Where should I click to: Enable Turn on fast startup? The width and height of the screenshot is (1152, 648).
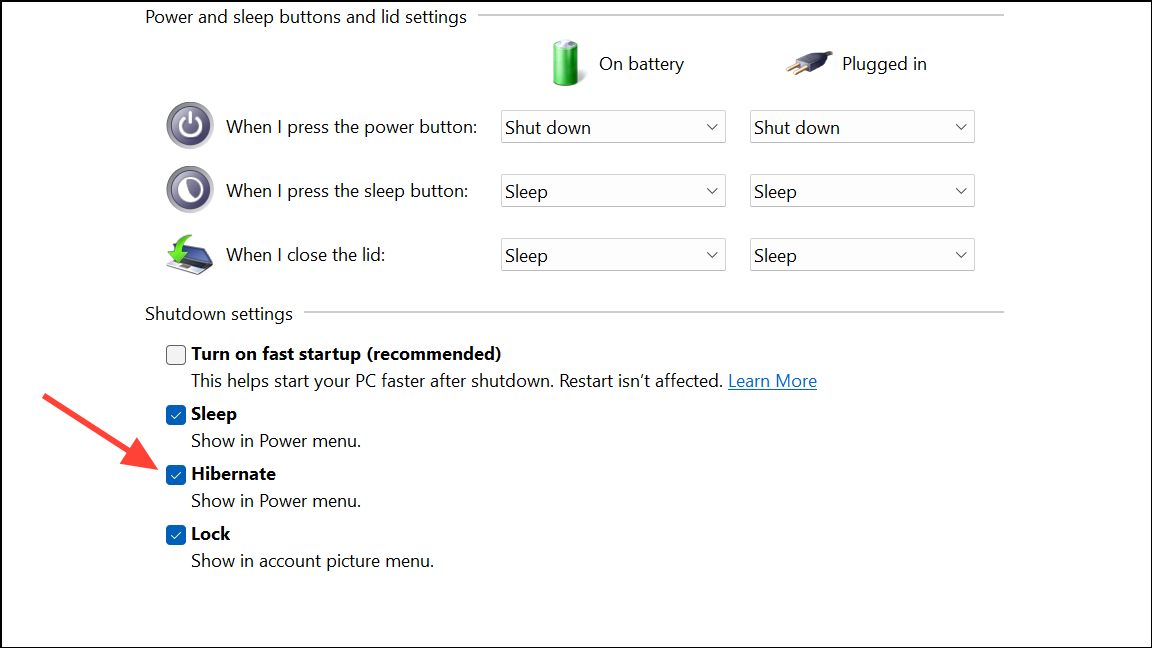click(x=175, y=354)
